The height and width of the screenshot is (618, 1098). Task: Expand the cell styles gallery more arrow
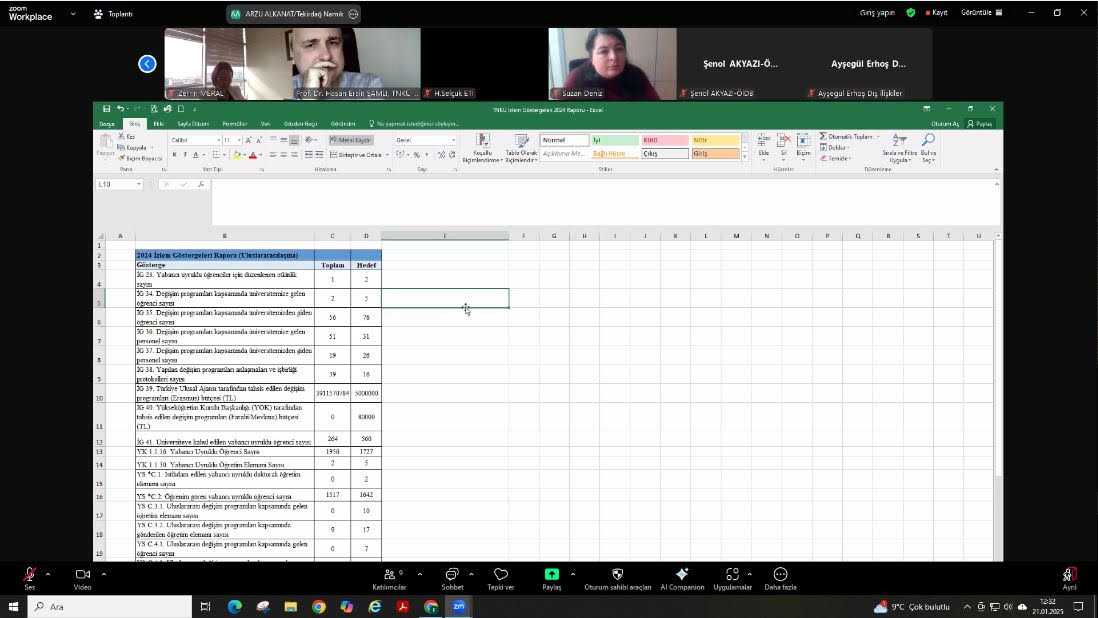(744, 157)
